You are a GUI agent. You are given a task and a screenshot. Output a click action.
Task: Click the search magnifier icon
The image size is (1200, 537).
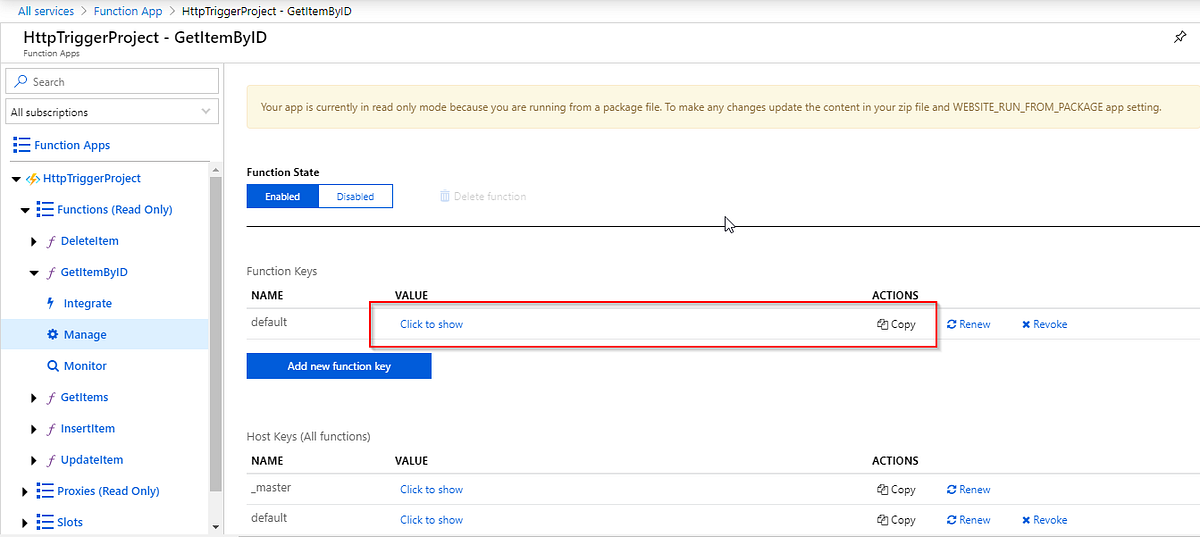(x=21, y=82)
